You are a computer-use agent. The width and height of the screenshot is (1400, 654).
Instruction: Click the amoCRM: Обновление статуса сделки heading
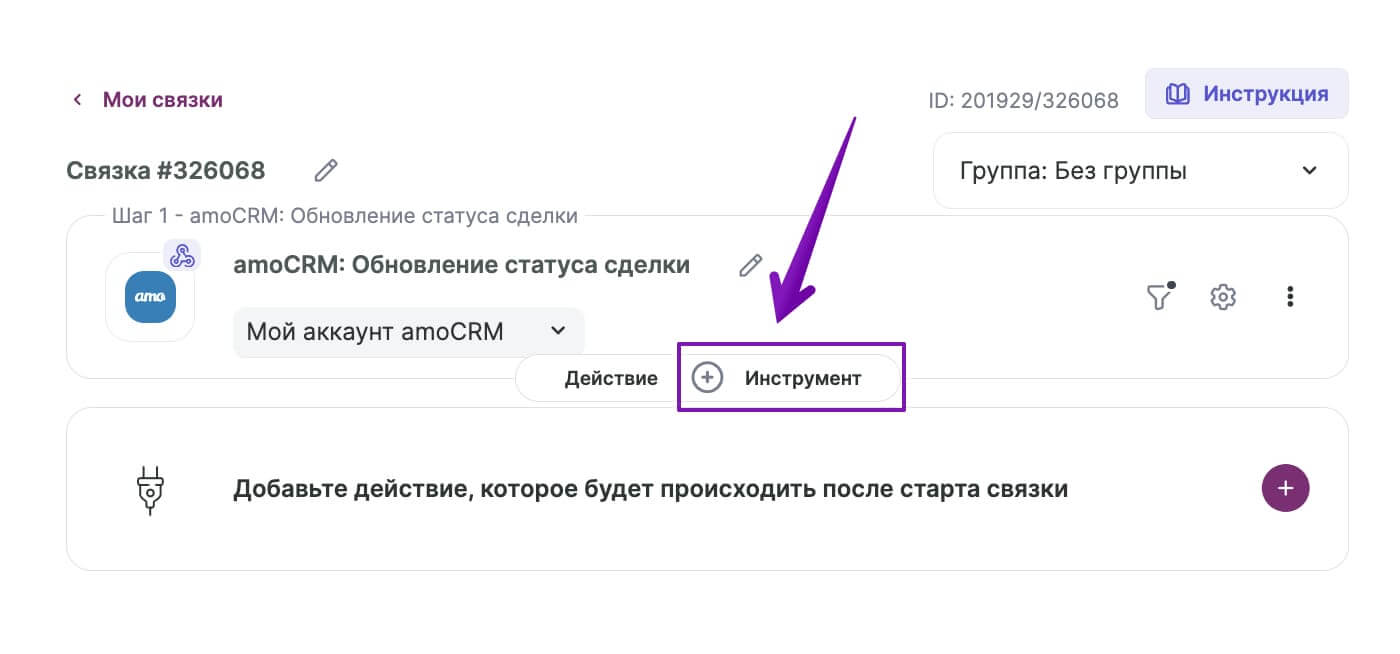pyautogui.click(x=461, y=265)
